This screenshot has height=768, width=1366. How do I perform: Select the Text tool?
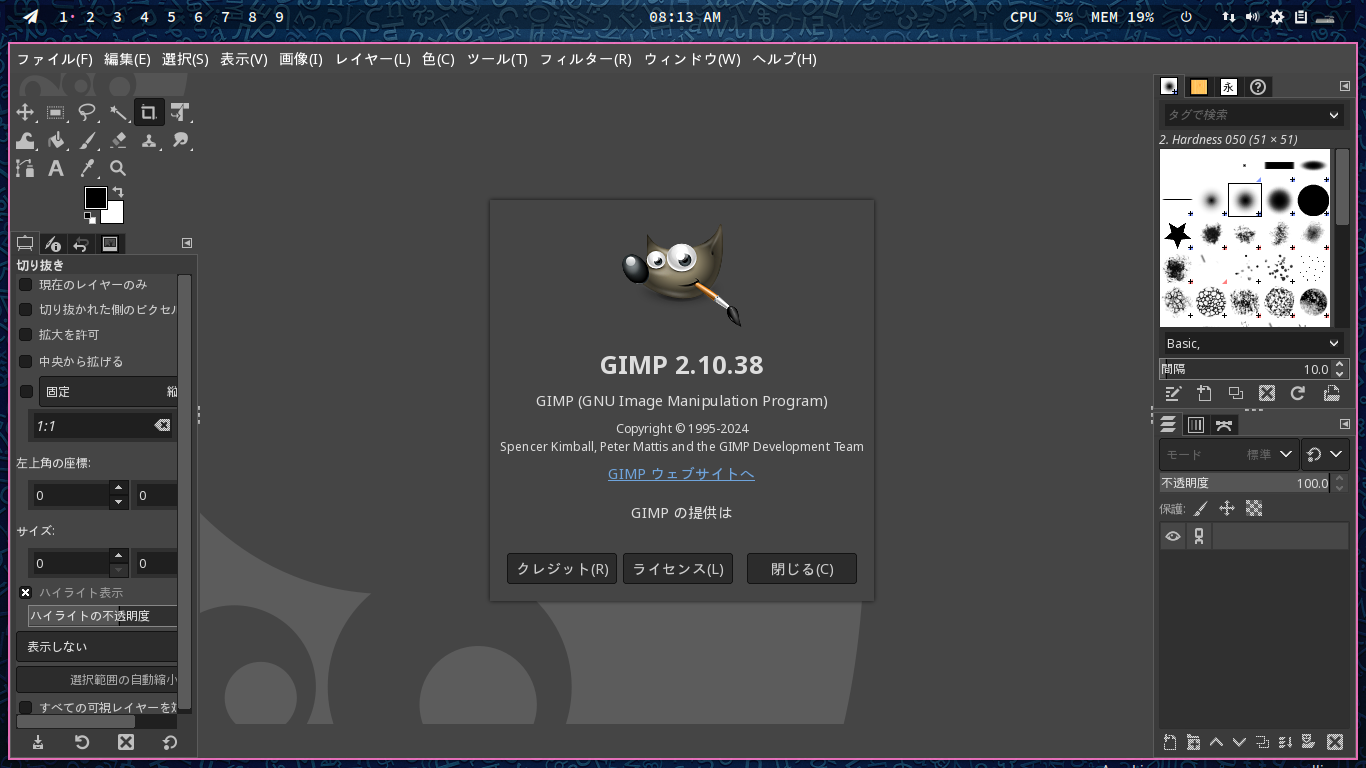pos(57,169)
